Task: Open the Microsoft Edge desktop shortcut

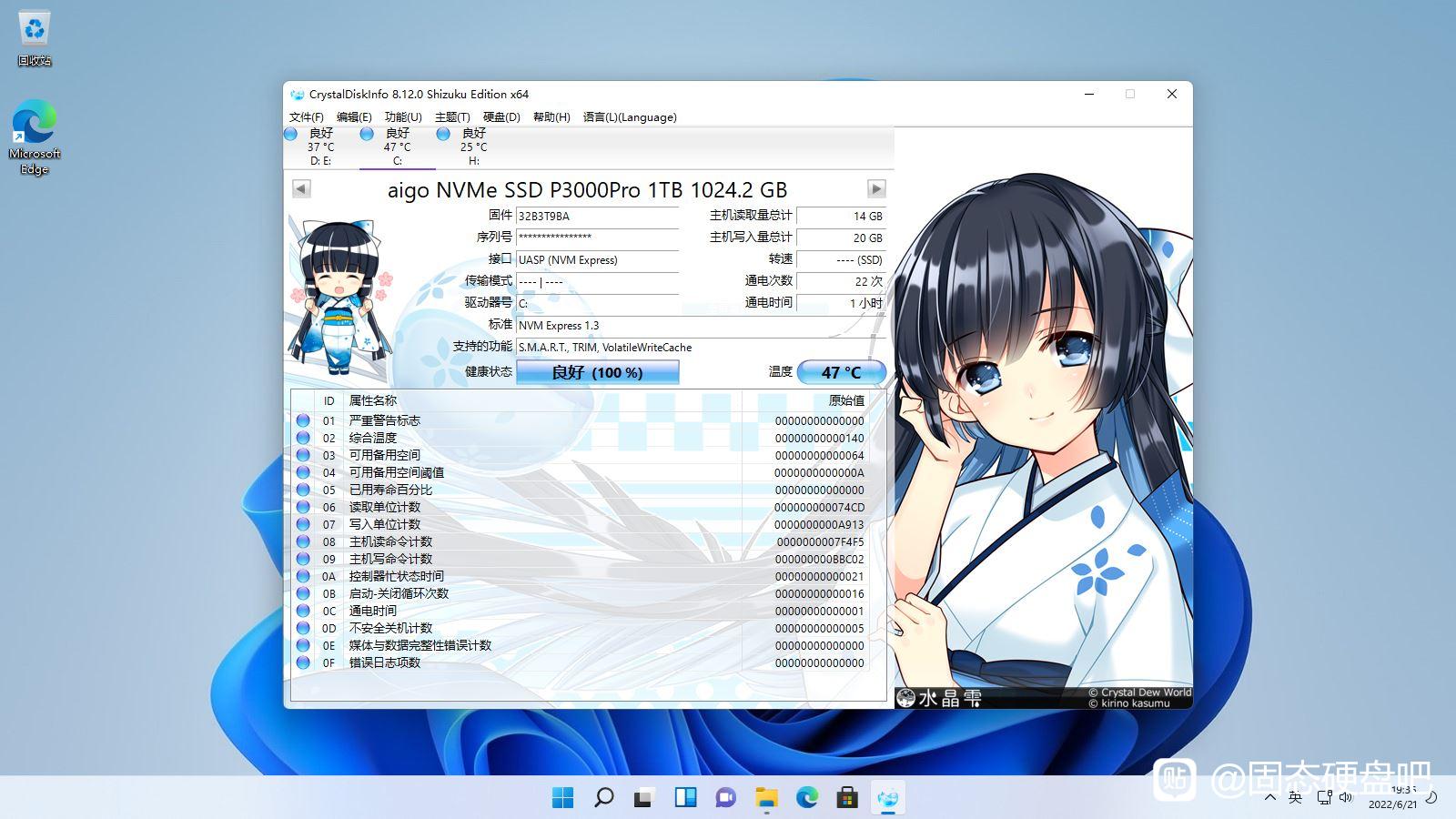Action: 35,136
